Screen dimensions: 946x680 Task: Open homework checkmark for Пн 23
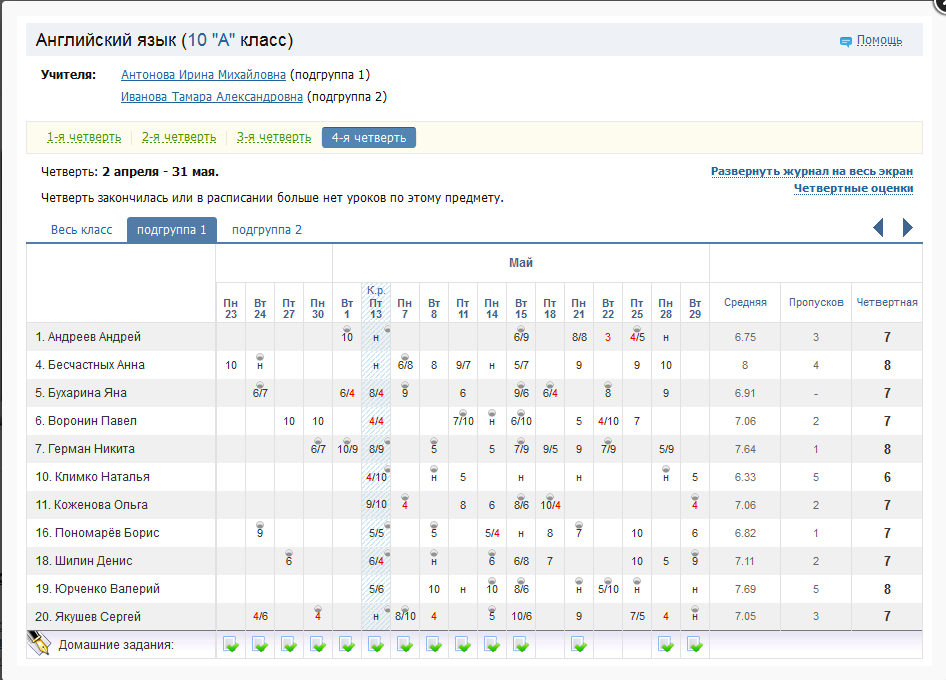pyautogui.click(x=230, y=645)
